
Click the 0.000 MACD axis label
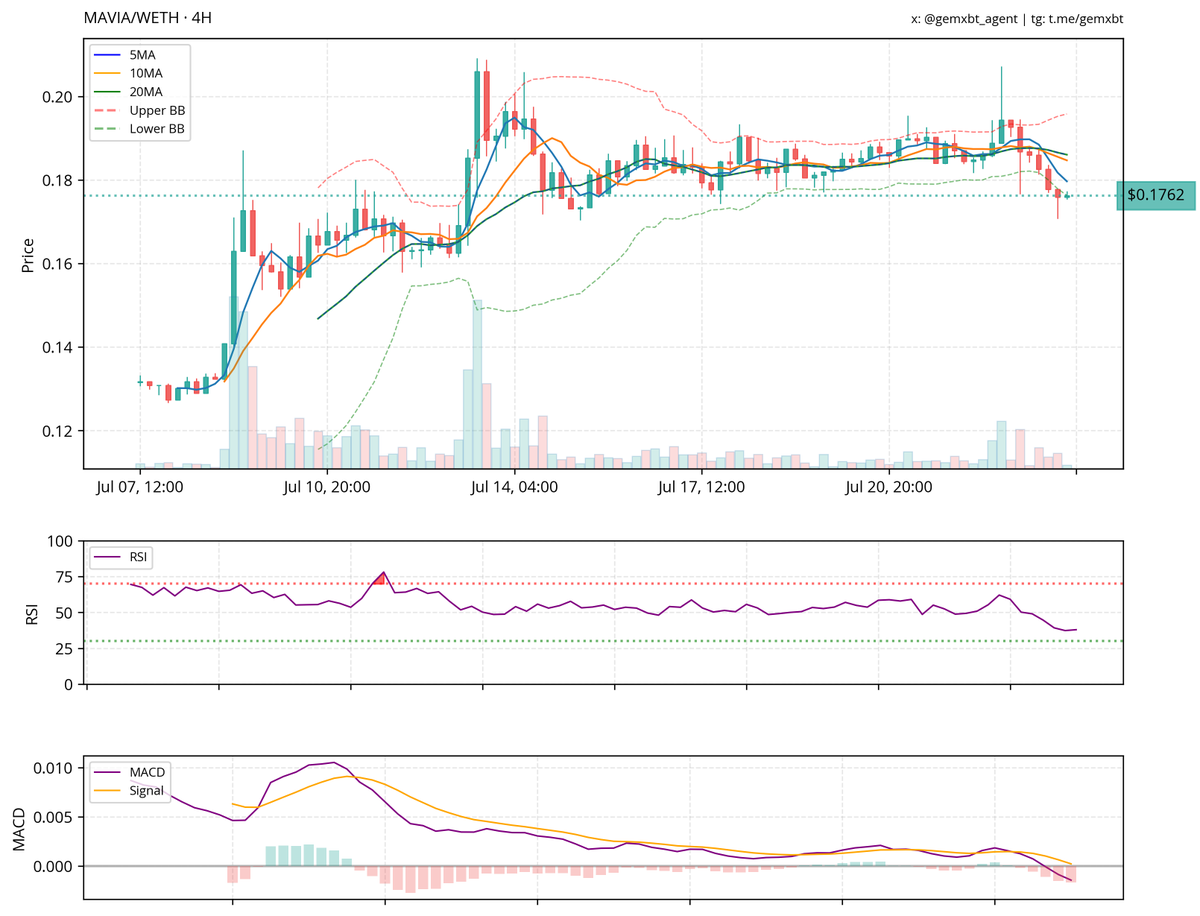53,866
